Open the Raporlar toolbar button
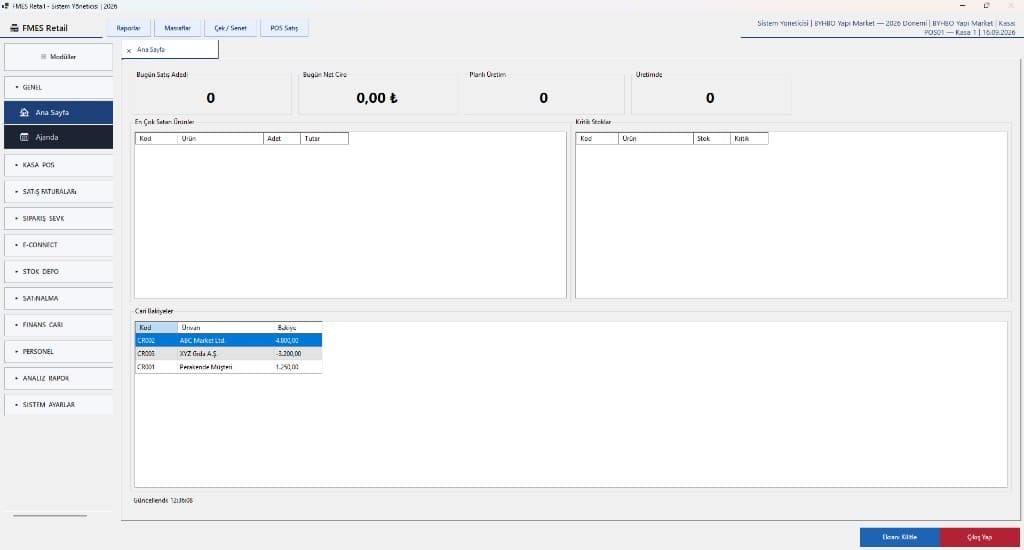 (129, 28)
